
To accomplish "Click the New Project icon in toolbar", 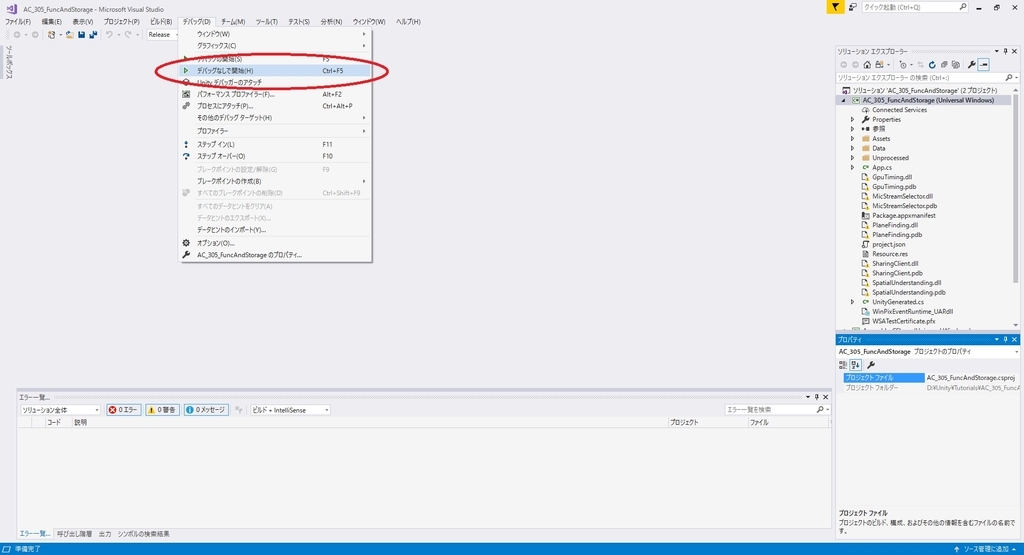I will [x=51, y=35].
